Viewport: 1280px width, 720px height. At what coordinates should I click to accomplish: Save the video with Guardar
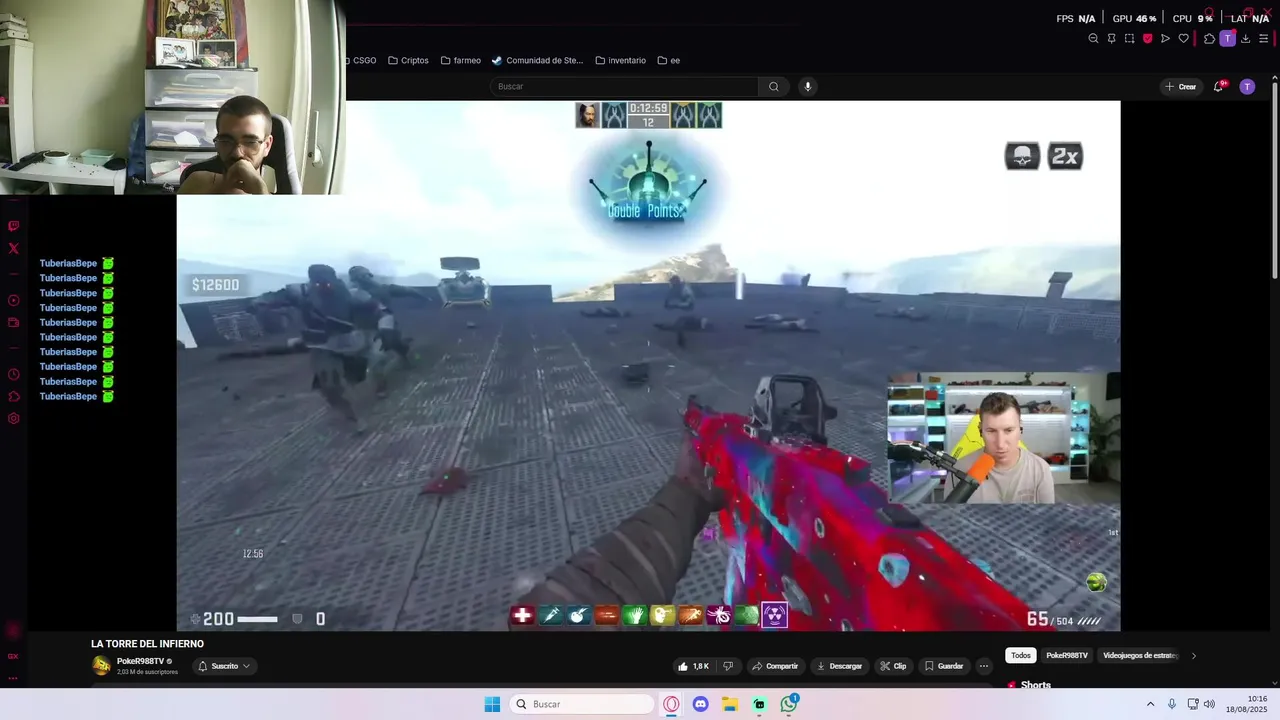944,666
